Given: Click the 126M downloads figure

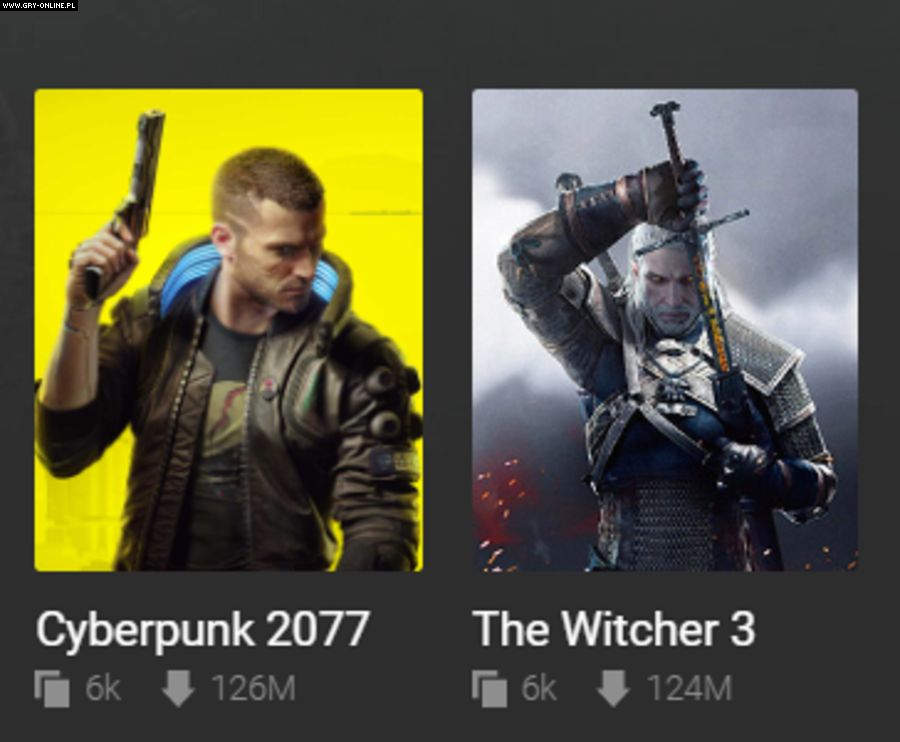Looking at the screenshot, I should click(x=253, y=687).
